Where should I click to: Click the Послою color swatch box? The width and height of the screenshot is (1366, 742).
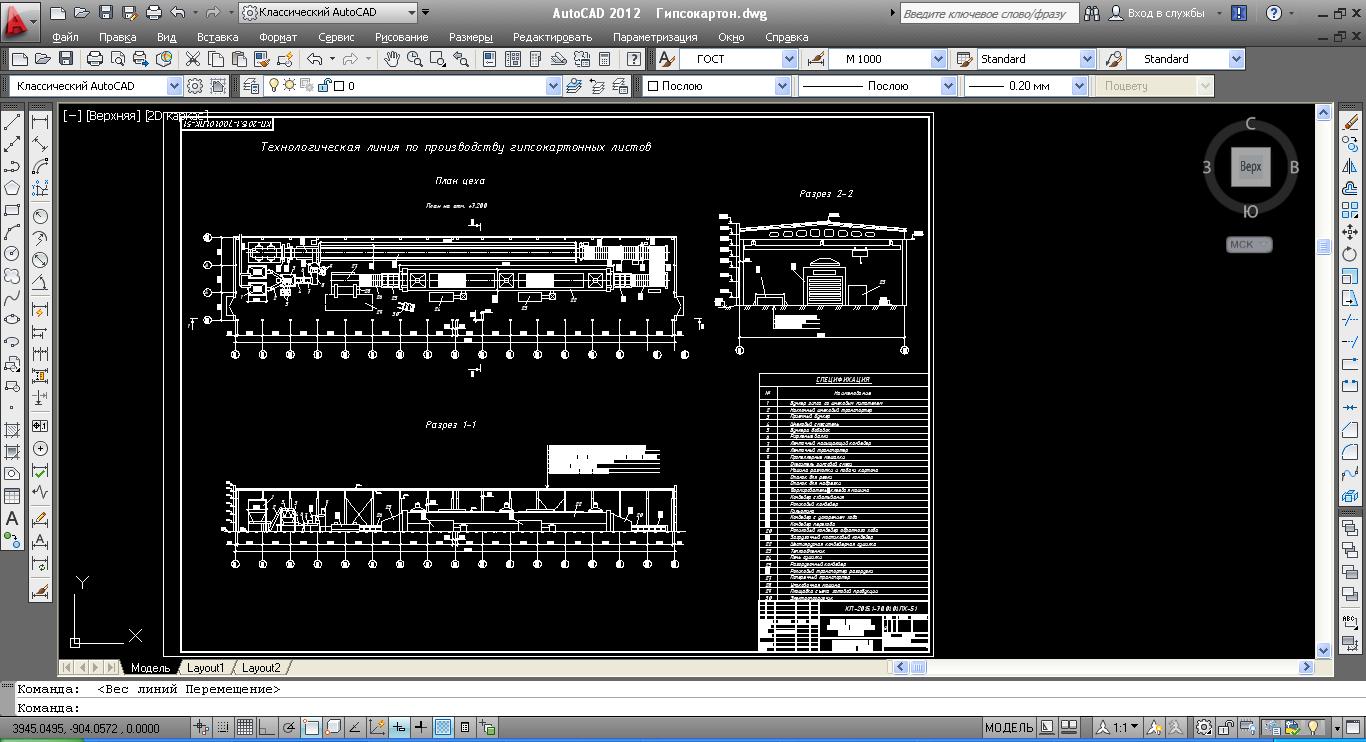click(653, 86)
